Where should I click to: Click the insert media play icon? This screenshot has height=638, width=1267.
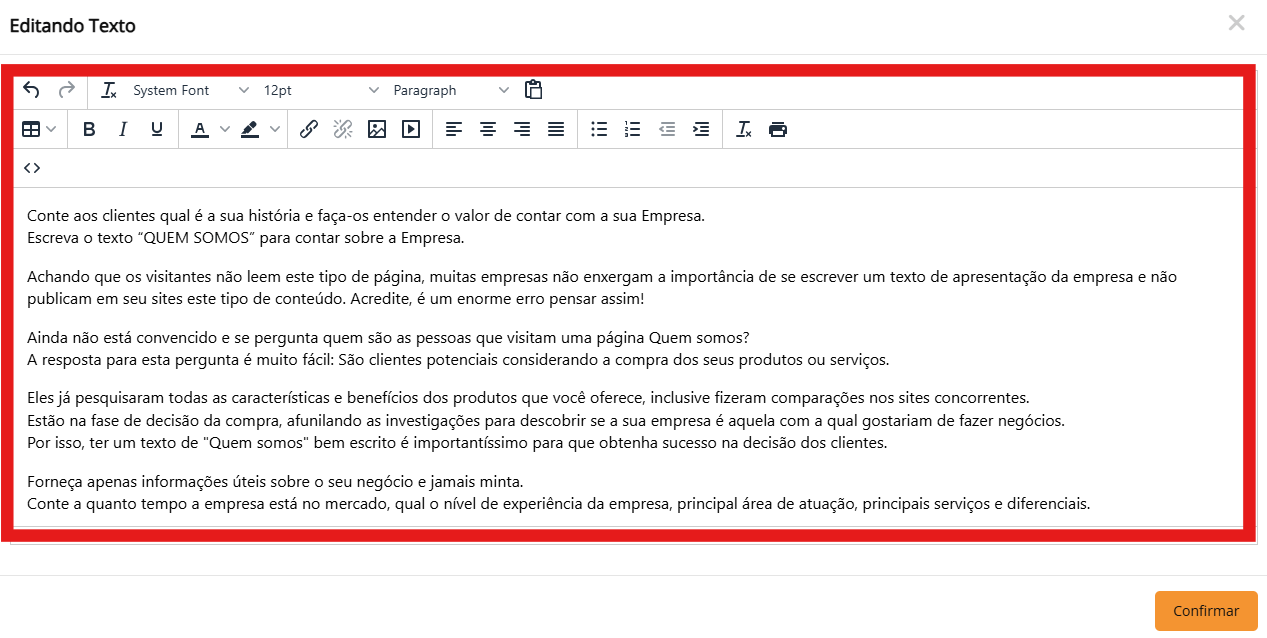411,129
